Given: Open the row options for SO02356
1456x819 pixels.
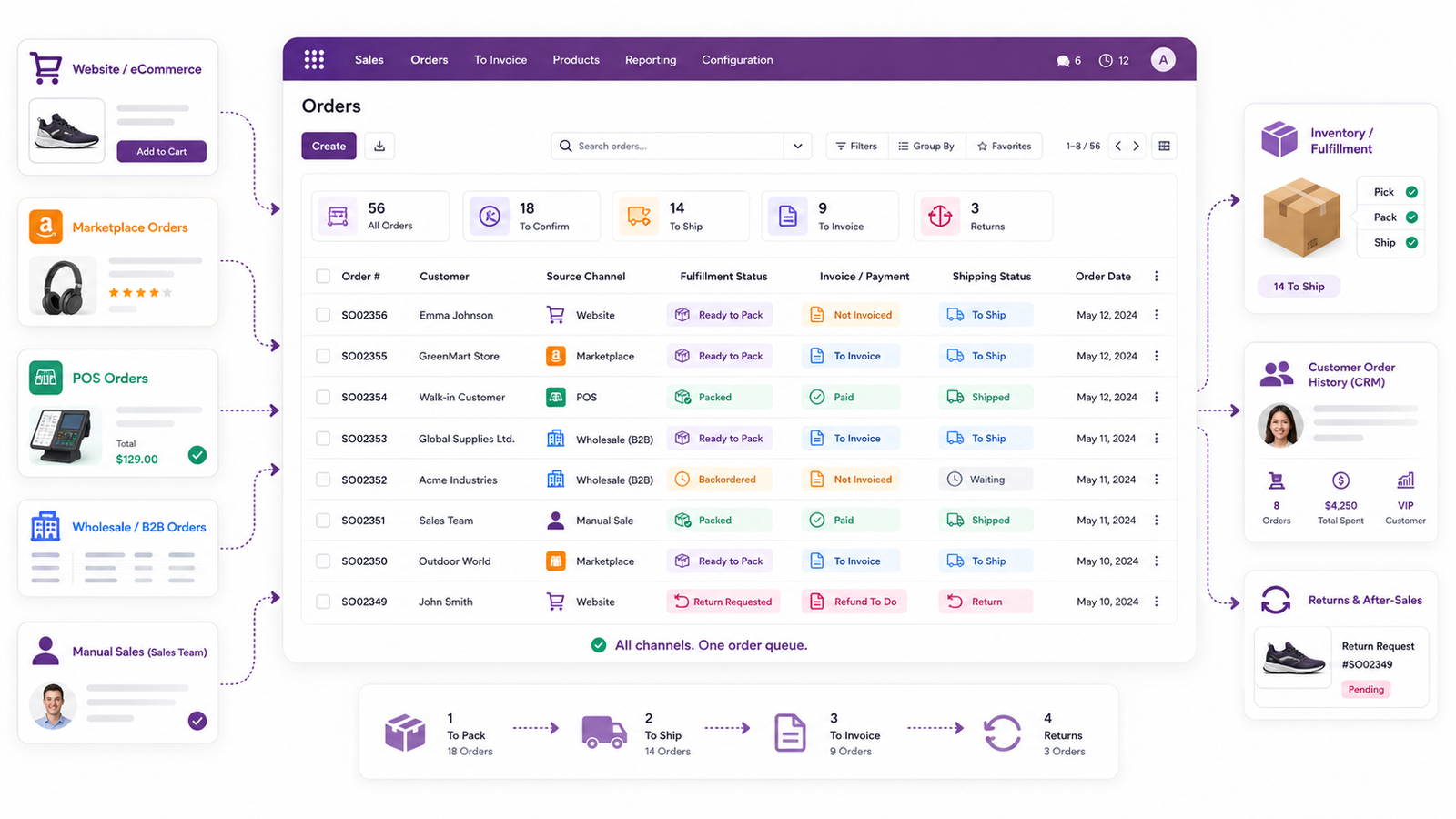Looking at the screenshot, I should 1157,315.
